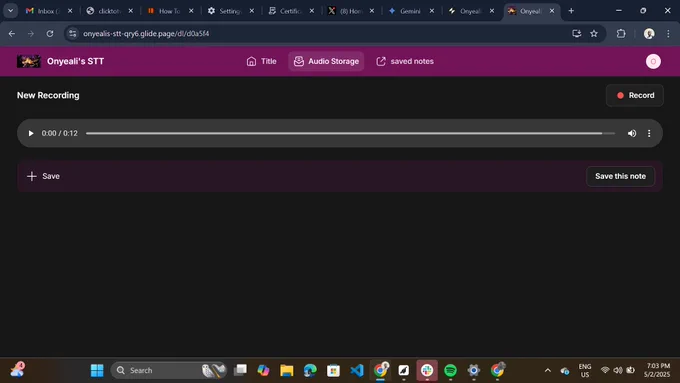Focus the browser address bar URL

146,33
